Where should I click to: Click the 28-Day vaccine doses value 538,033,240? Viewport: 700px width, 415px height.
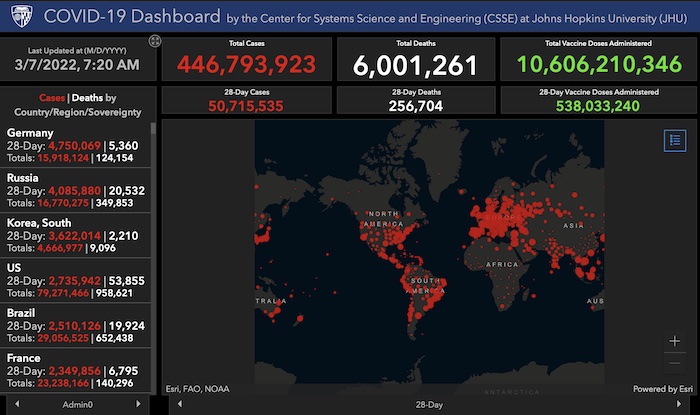[x=598, y=106]
